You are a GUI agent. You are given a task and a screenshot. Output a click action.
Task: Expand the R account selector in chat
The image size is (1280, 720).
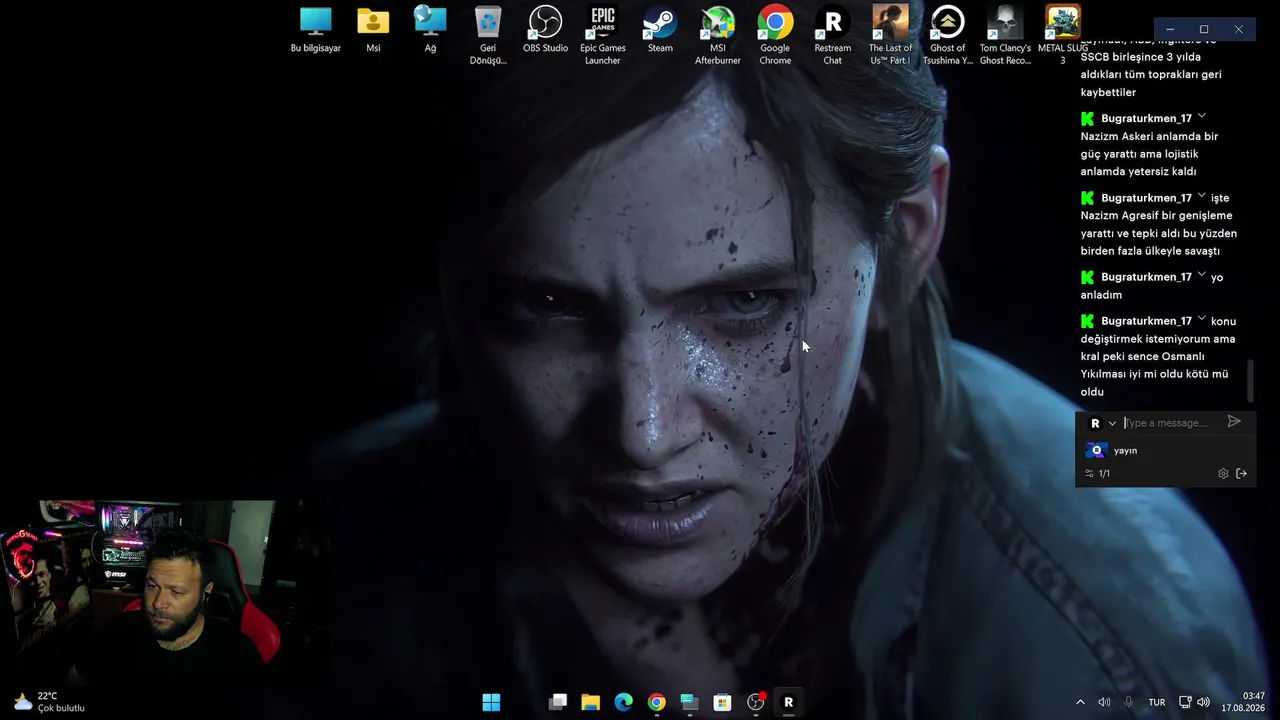click(x=1102, y=423)
